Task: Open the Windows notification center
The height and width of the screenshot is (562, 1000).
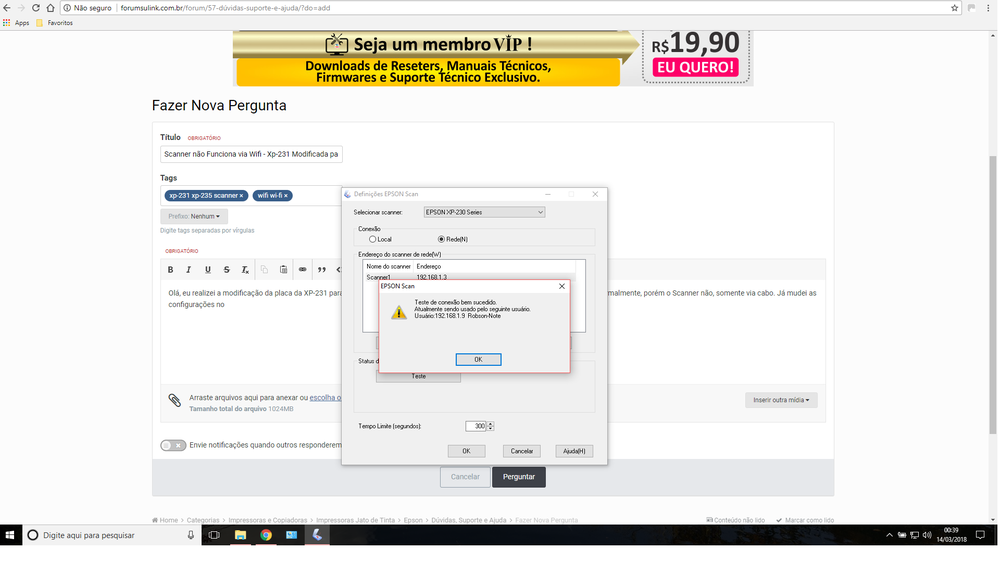Action: tap(980, 535)
